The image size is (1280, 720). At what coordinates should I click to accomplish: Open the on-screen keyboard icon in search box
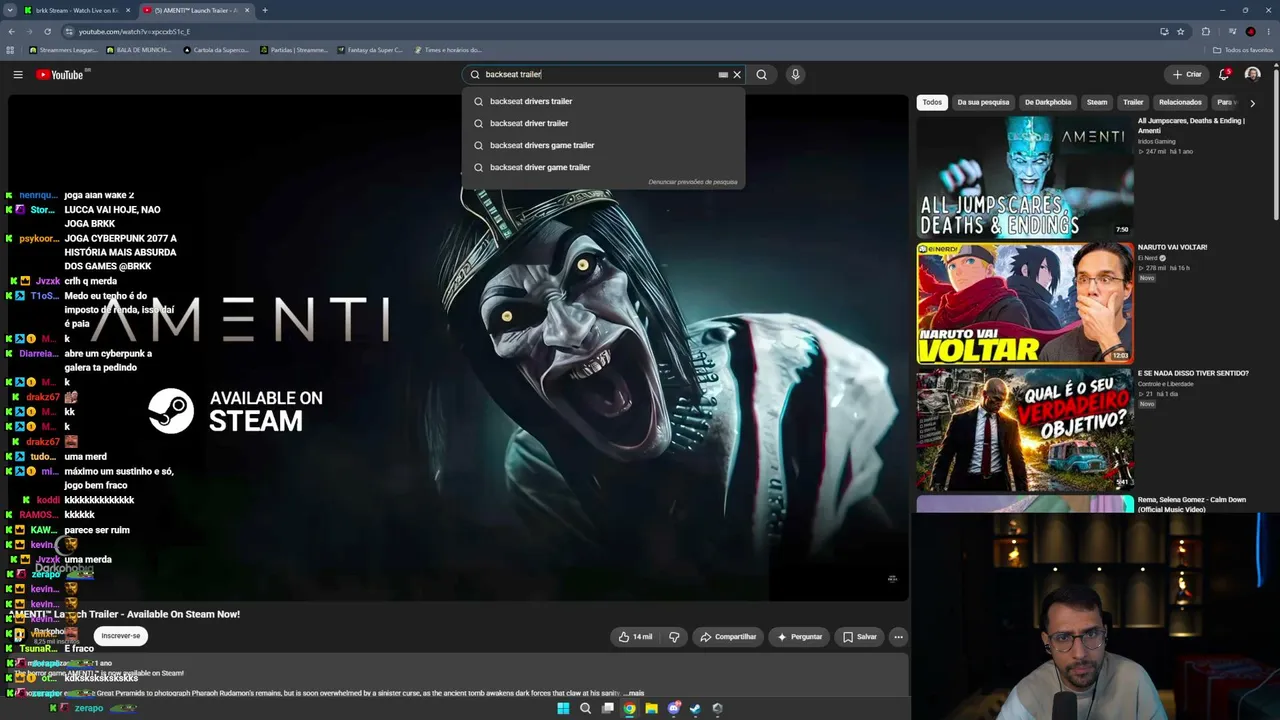pyautogui.click(x=723, y=74)
